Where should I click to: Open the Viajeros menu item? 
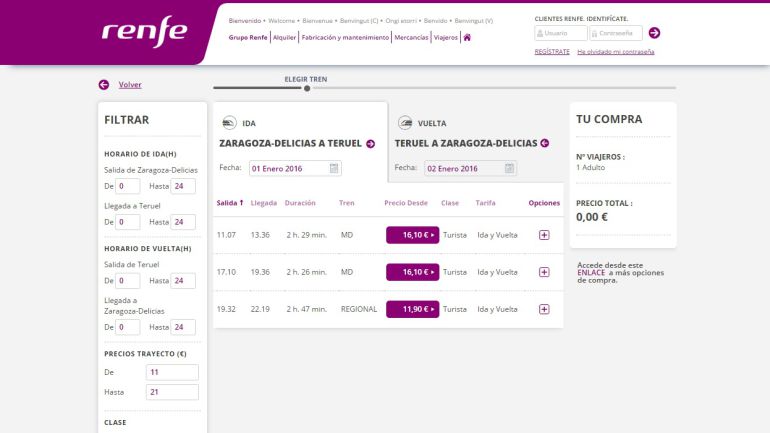pyautogui.click(x=445, y=37)
